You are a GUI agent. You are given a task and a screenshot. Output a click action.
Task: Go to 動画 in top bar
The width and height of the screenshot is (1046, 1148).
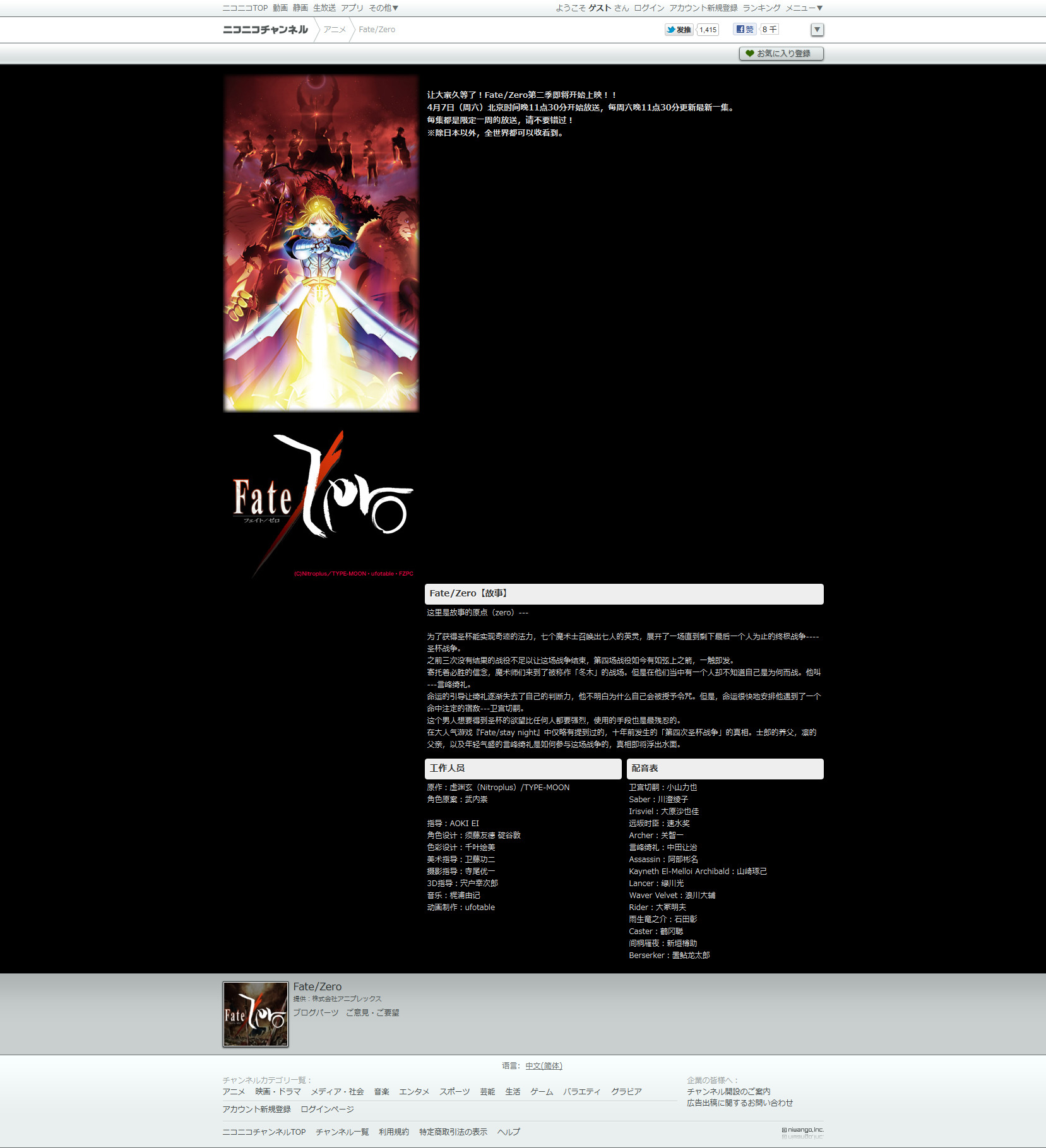coord(280,8)
